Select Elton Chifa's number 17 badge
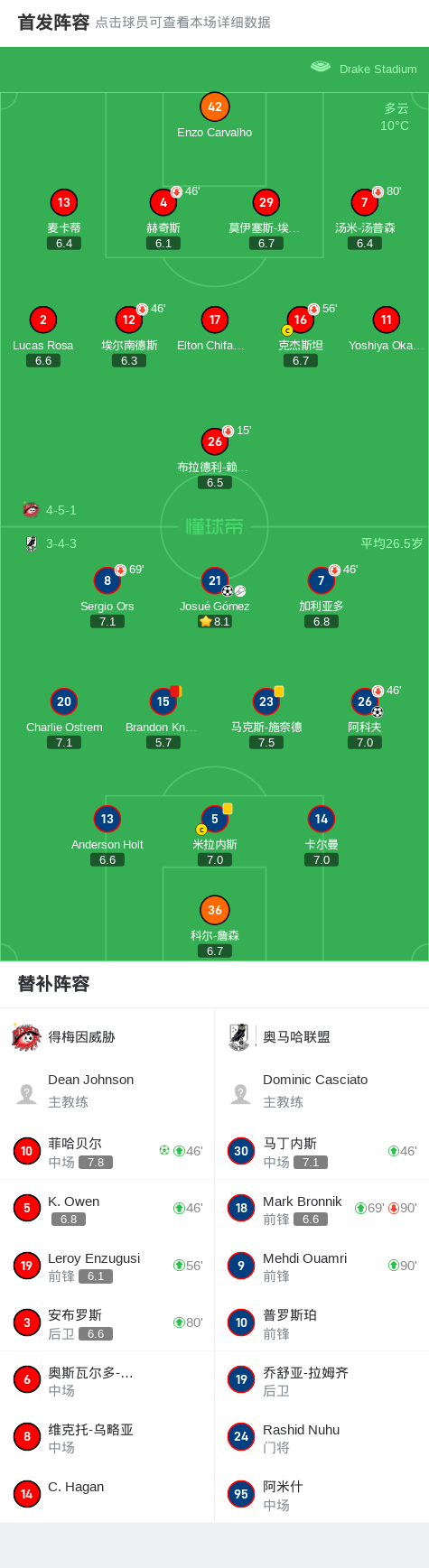Viewport: 429px width, 1568px height. pos(215,320)
